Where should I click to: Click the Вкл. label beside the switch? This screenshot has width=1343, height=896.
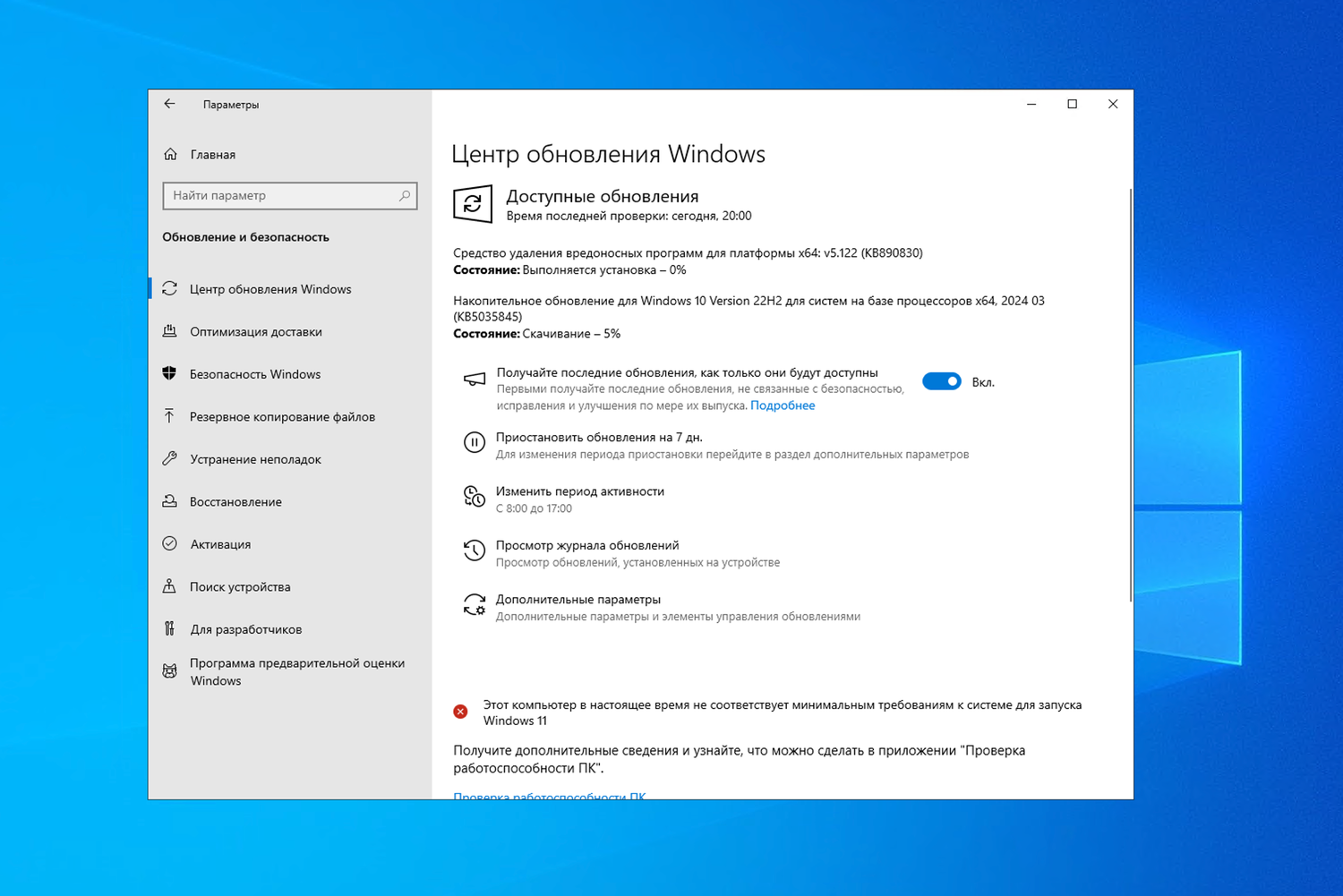click(983, 382)
